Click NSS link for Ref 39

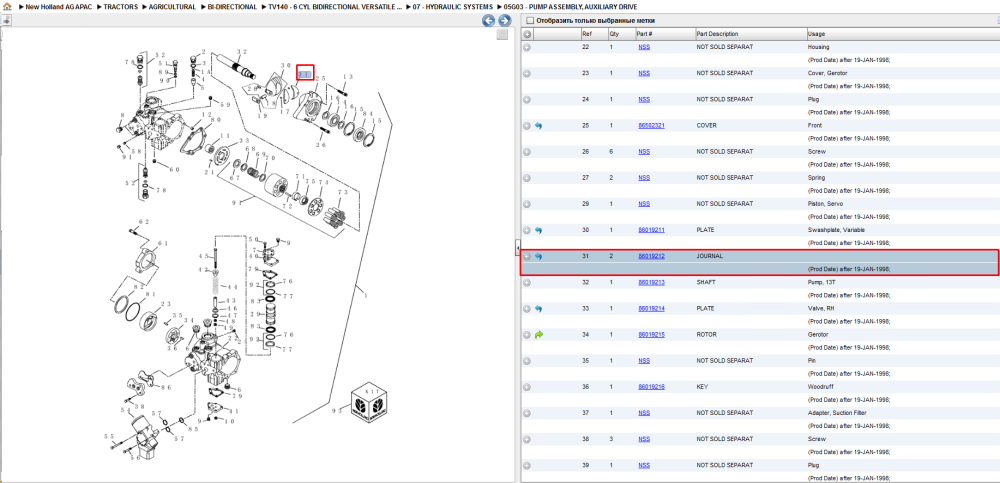pos(644,465)
